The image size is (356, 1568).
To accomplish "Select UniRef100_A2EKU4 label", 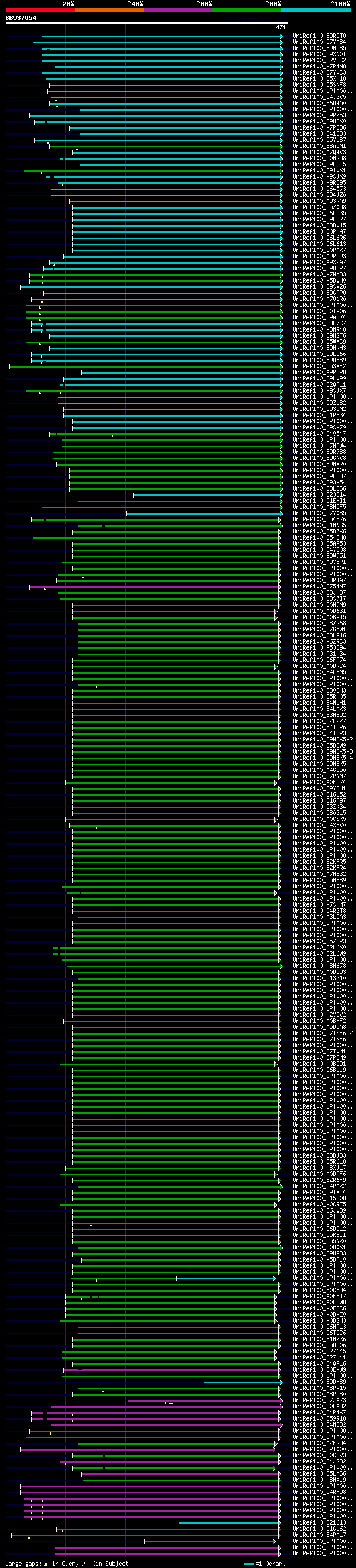I will pyautogui.click(x=319, y=1443).
